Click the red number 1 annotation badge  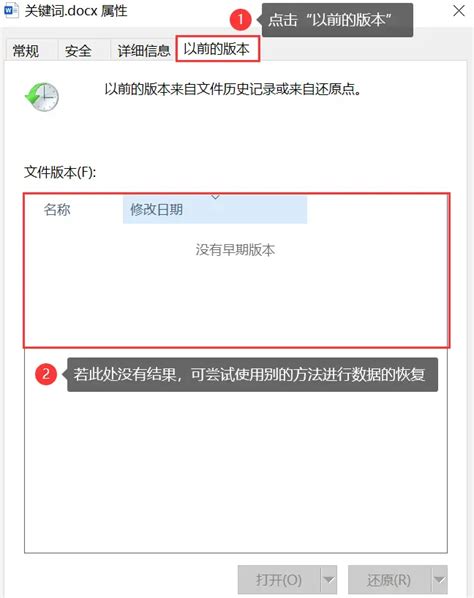tap(240, 19)
